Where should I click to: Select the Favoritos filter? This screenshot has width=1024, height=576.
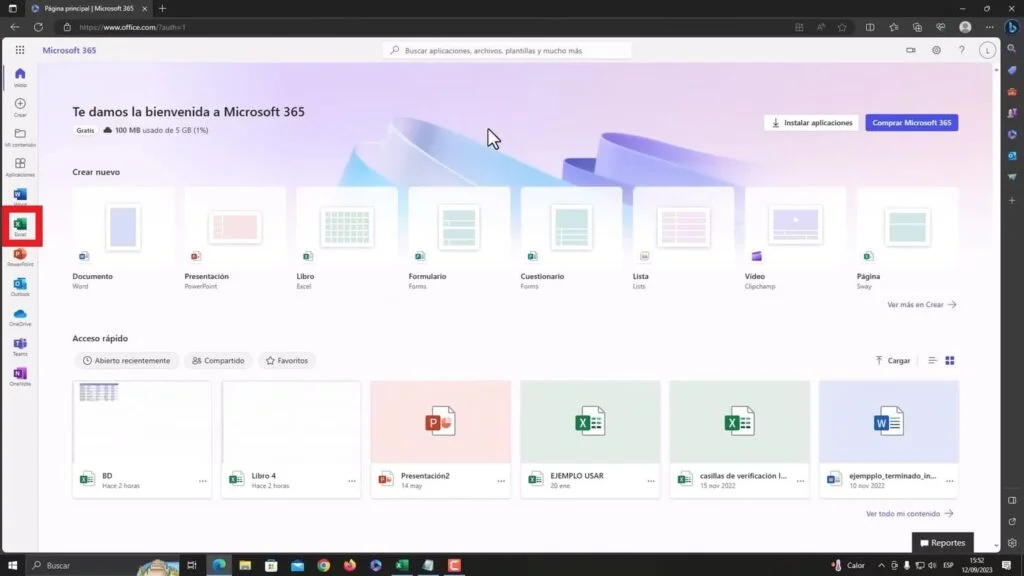(287, 360)
